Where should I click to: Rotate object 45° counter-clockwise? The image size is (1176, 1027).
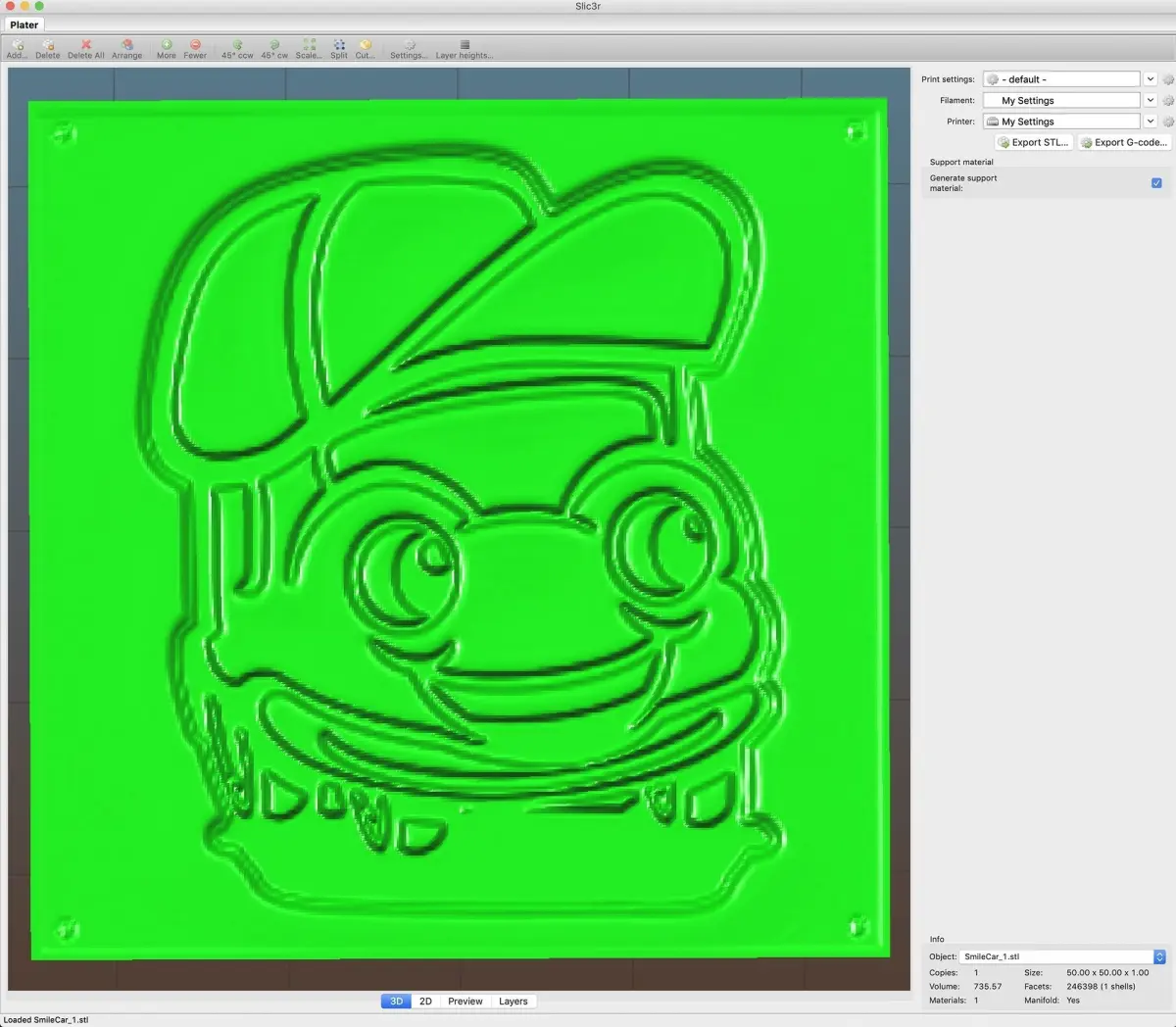[x=237, y=49]
